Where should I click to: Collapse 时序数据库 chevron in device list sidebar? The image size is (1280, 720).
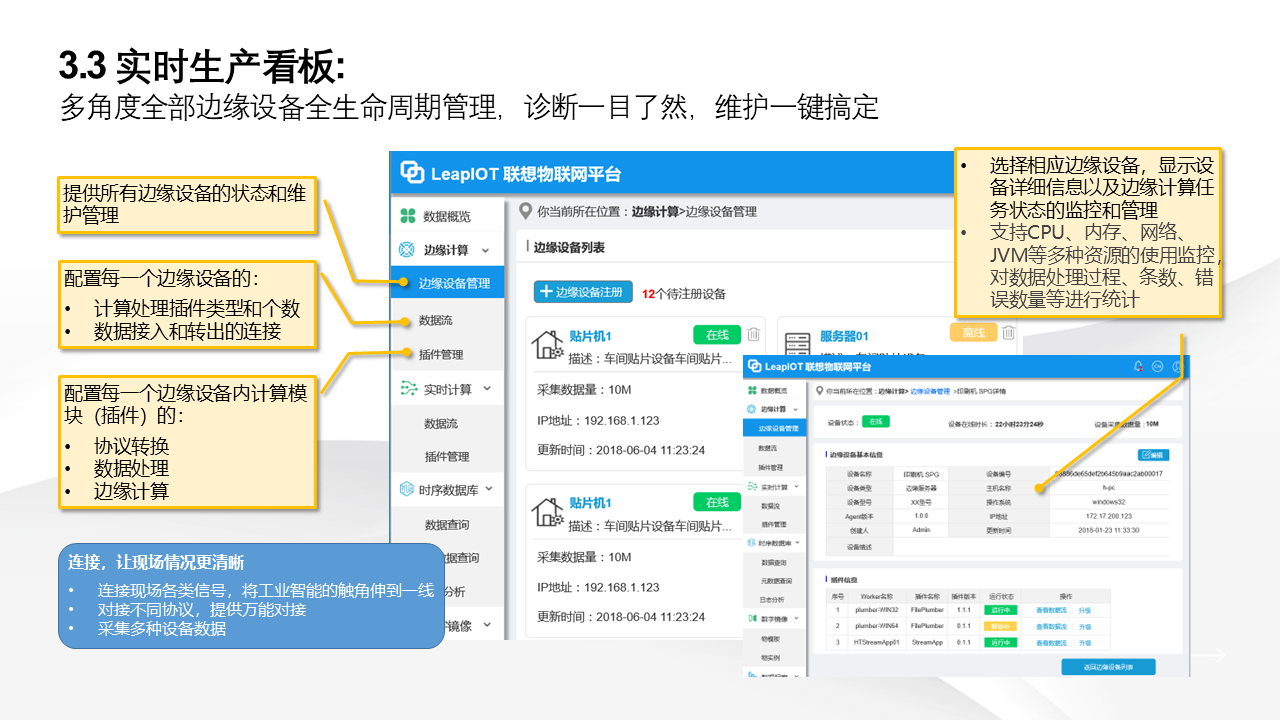(x=488, y=490)
